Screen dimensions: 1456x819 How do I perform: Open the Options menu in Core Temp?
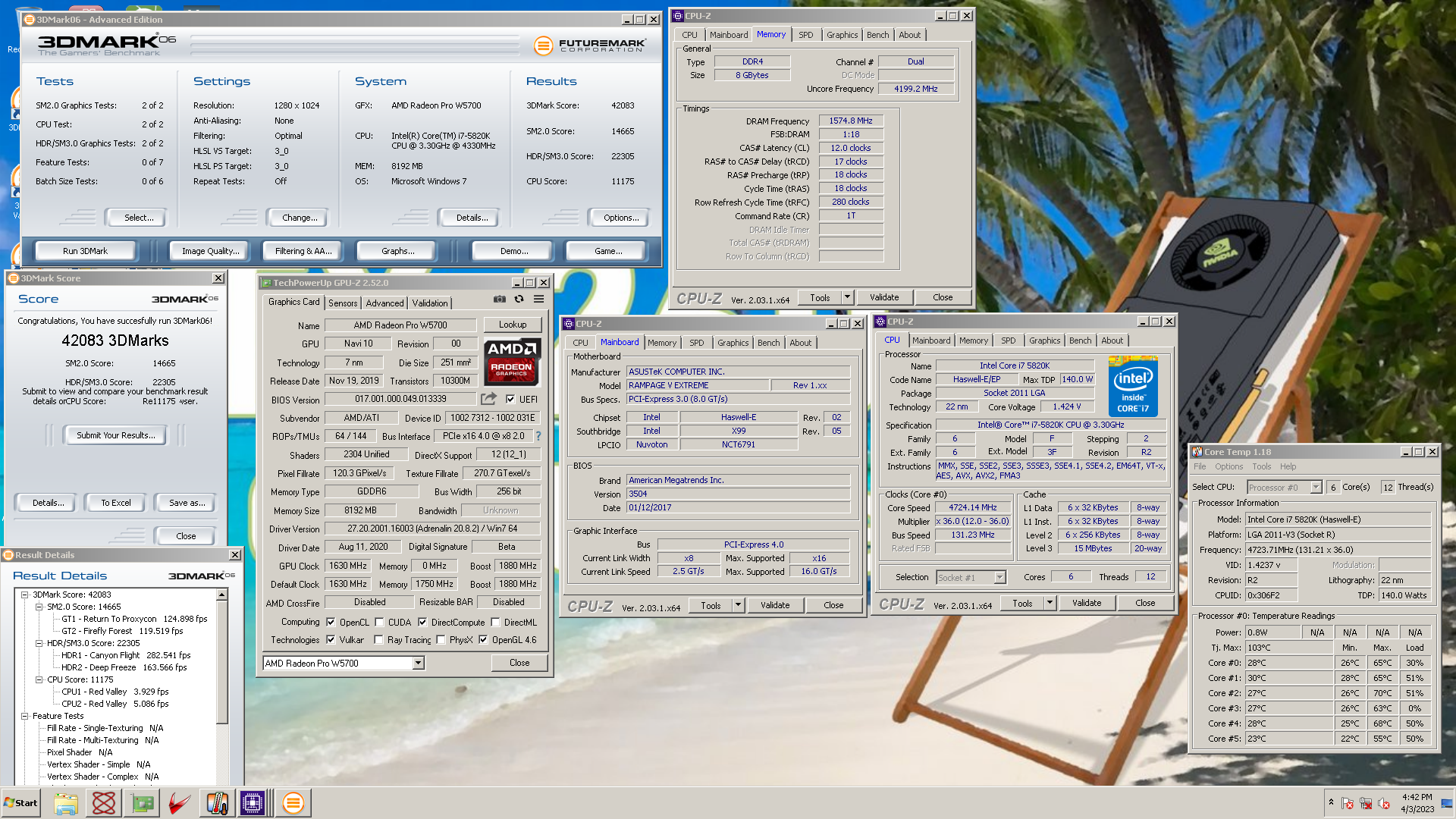(1228, 467)
